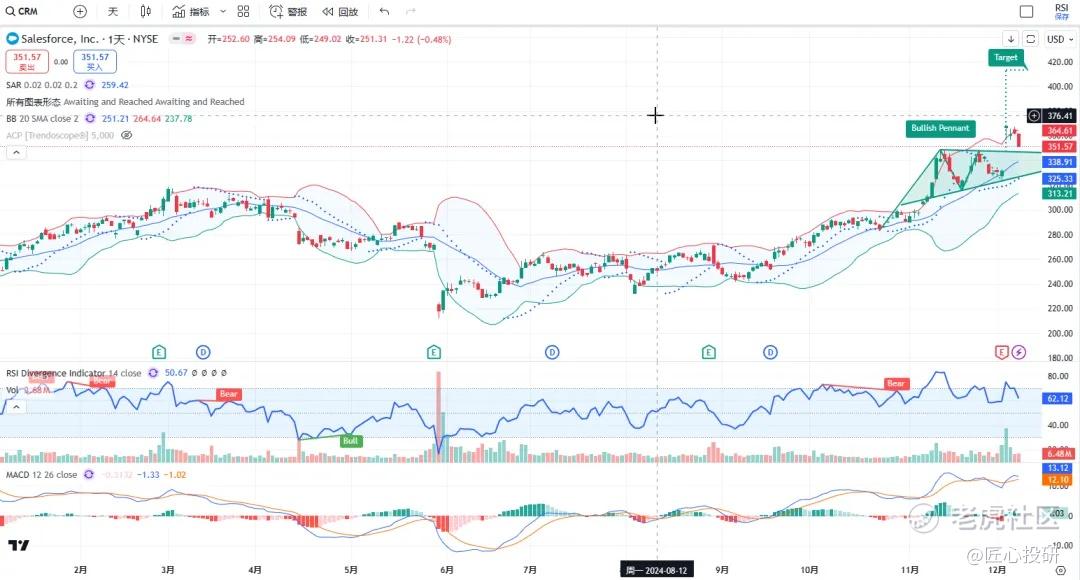This screenshot has height=580, width=1080.
Task: Click the 313.21 price axis label
Action: click(x=1060, y=194)
